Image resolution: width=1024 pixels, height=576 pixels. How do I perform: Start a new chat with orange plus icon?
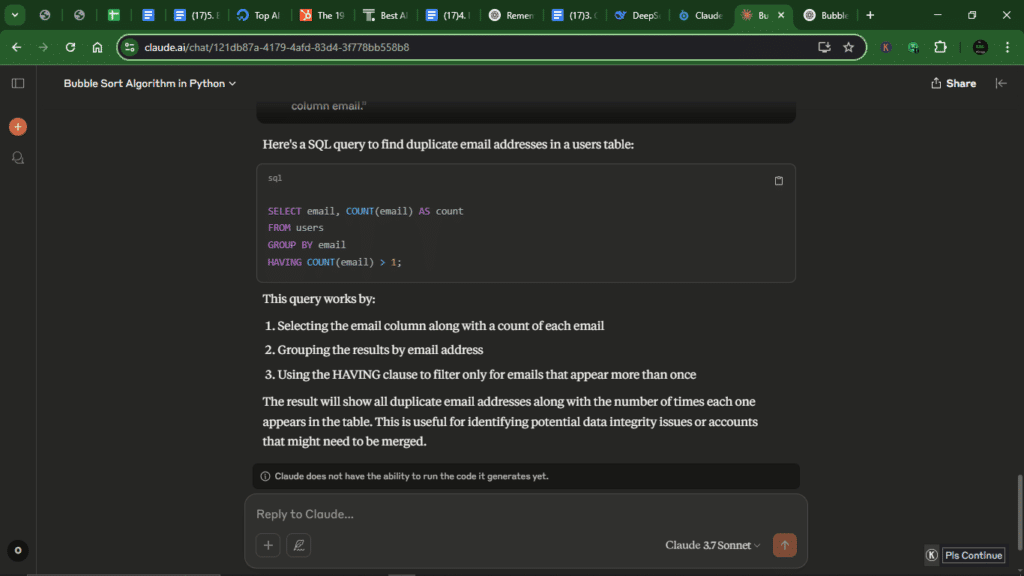(18, 126)
